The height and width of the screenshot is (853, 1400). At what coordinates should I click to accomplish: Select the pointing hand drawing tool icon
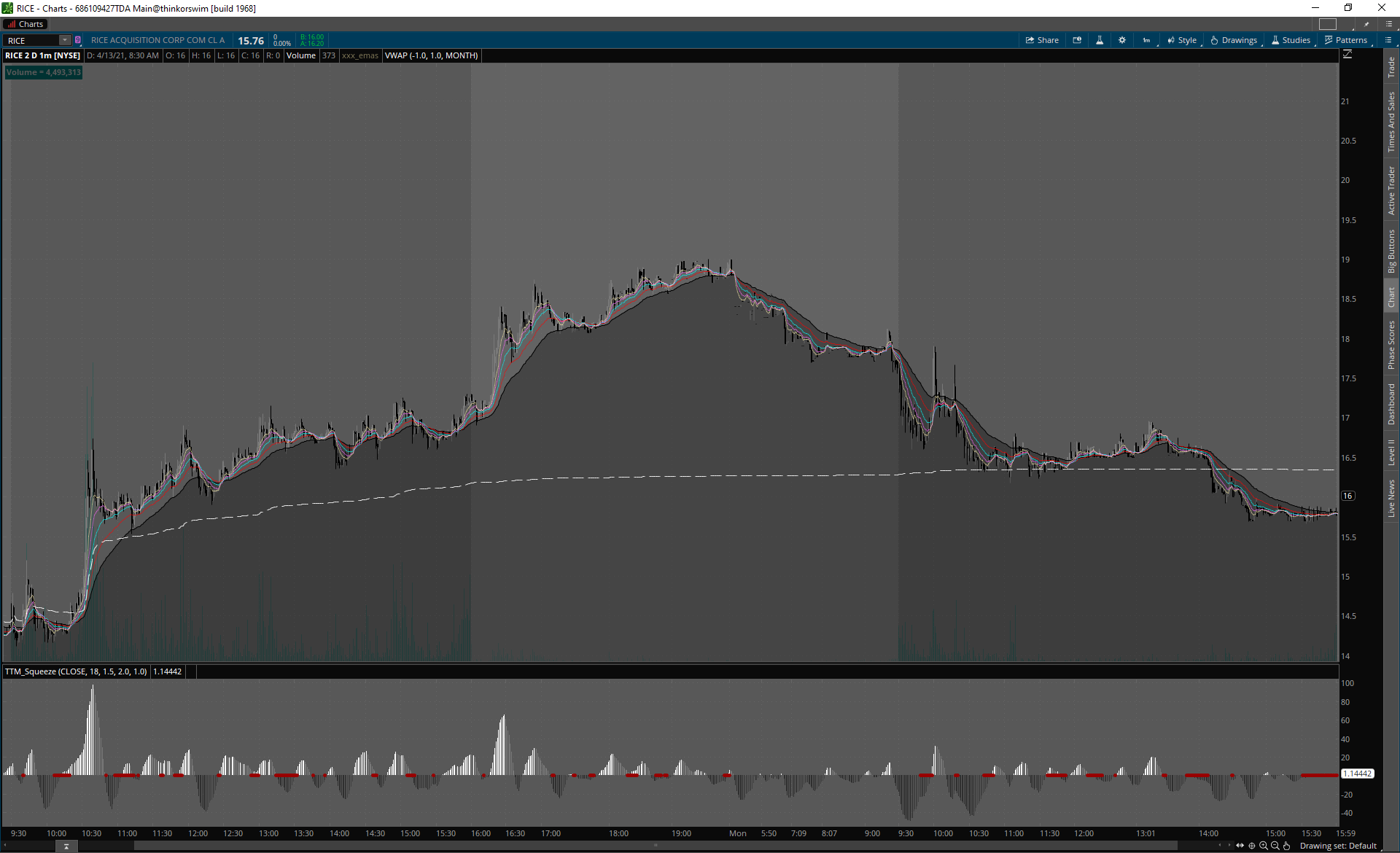point(1287,846)
